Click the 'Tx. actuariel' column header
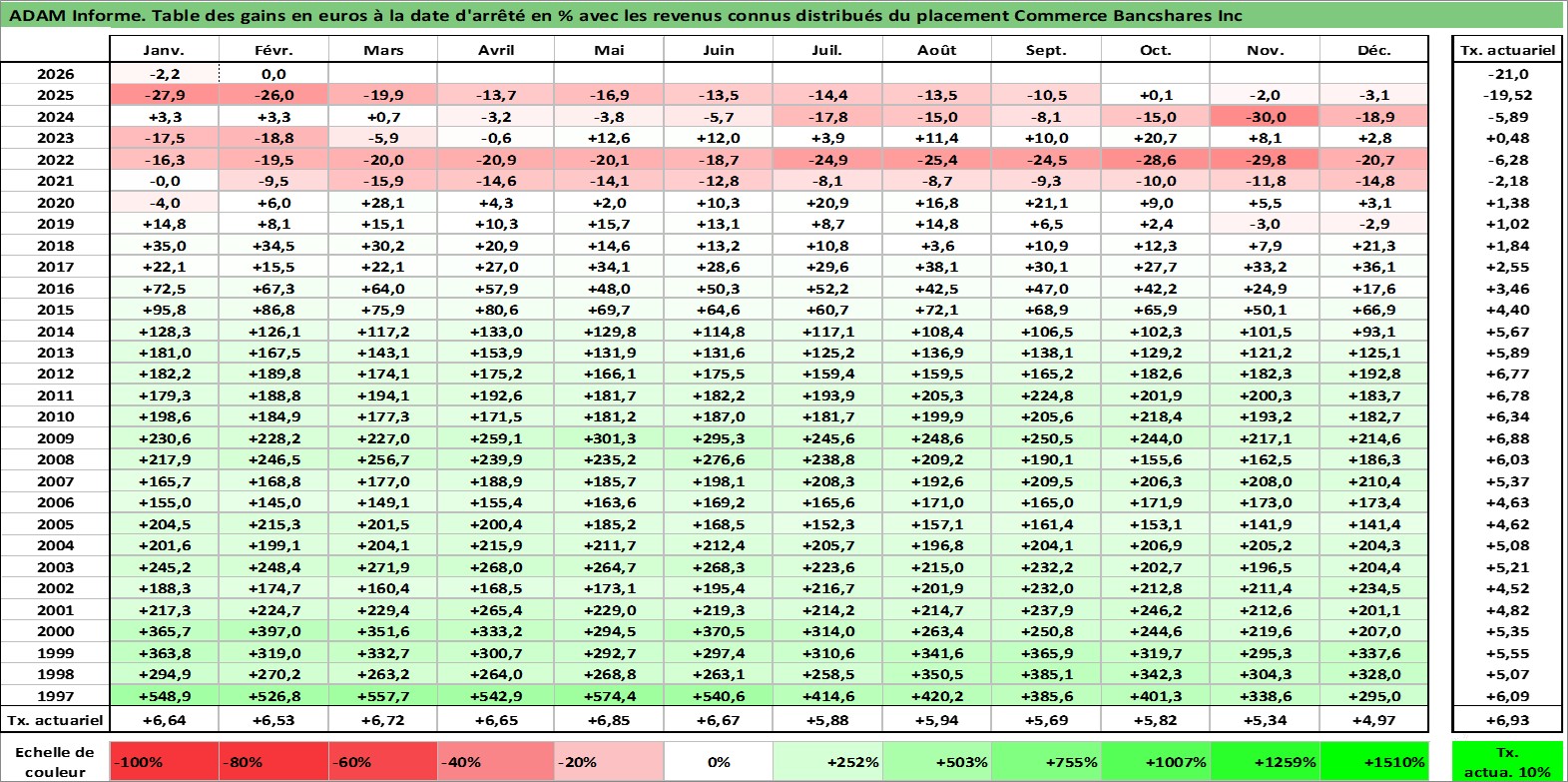 (1507, 50)
